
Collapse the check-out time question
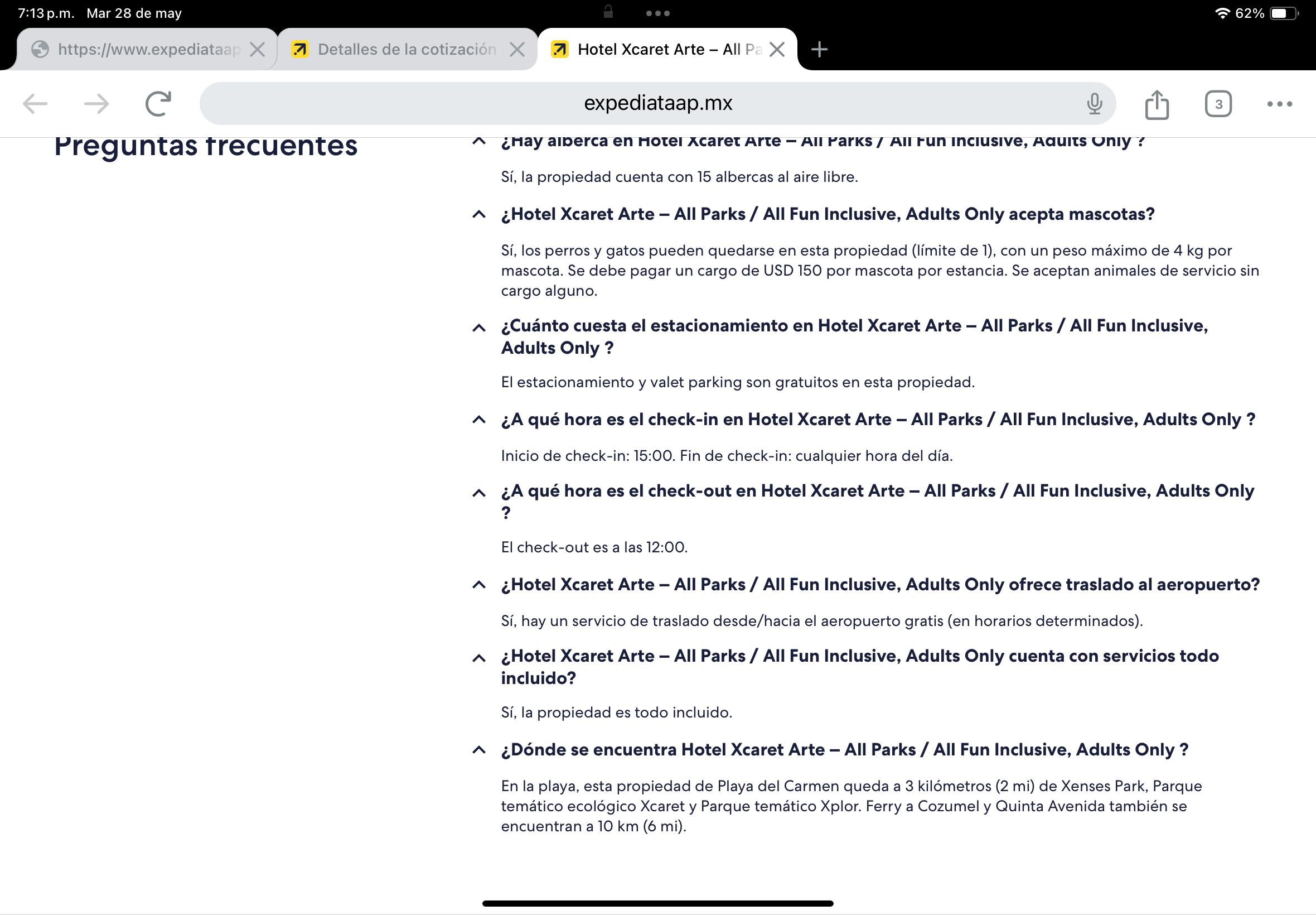coord(479,493)
